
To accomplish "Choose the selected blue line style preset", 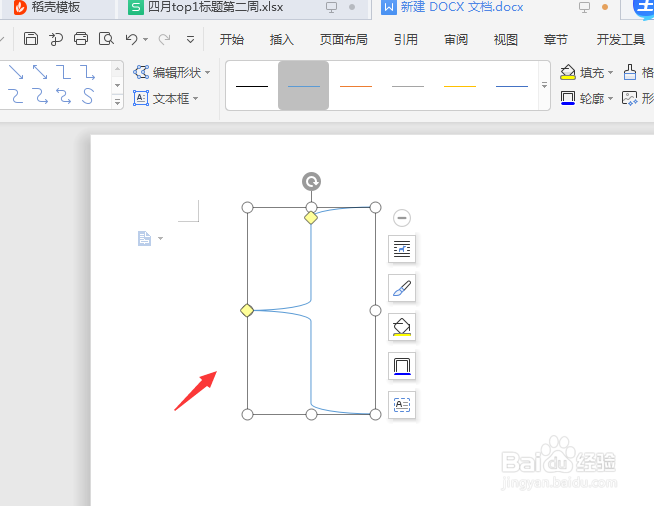I will pos(304,86).
